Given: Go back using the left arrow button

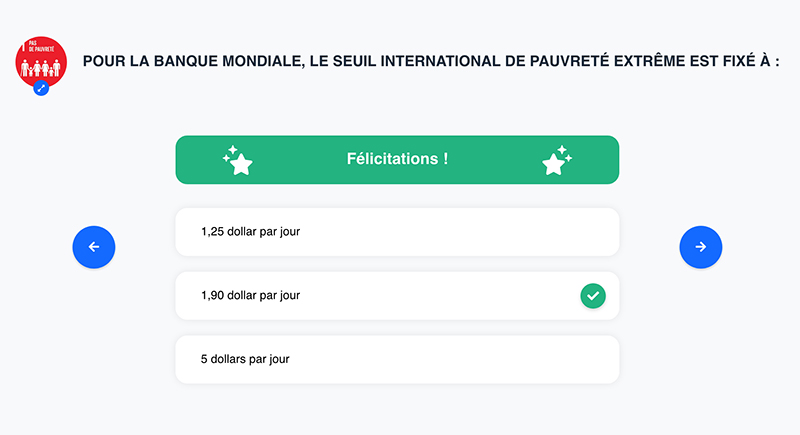Looking at the screenshot, I should [x=94, y=247].
